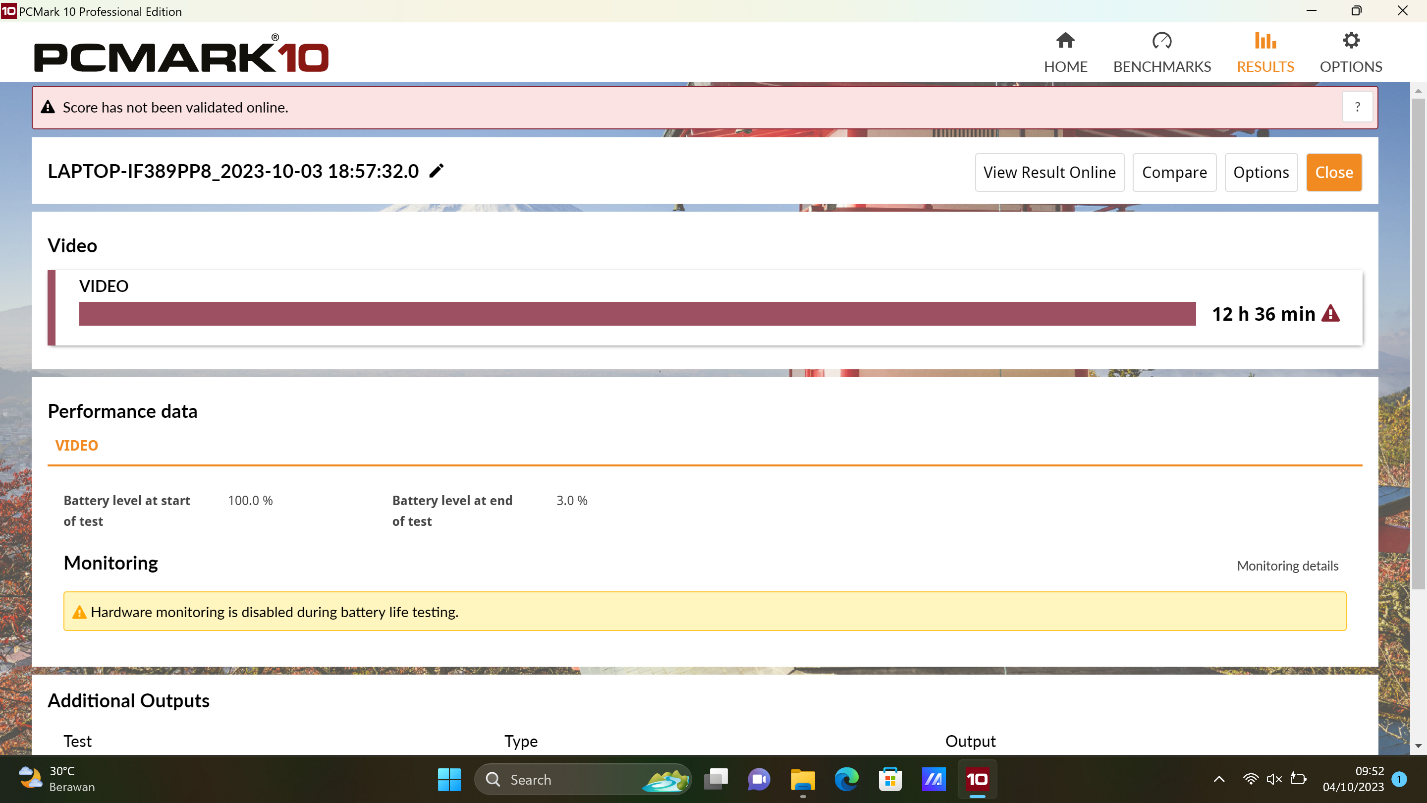Show hidden tray icons chevron

point(1219,779)
